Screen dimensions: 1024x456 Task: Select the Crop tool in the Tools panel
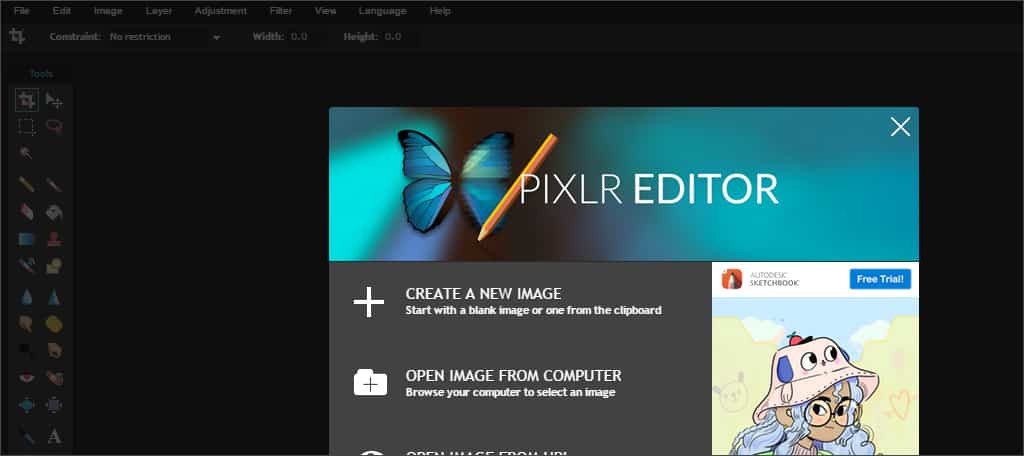pyautogui.click(x=27, y=100)
